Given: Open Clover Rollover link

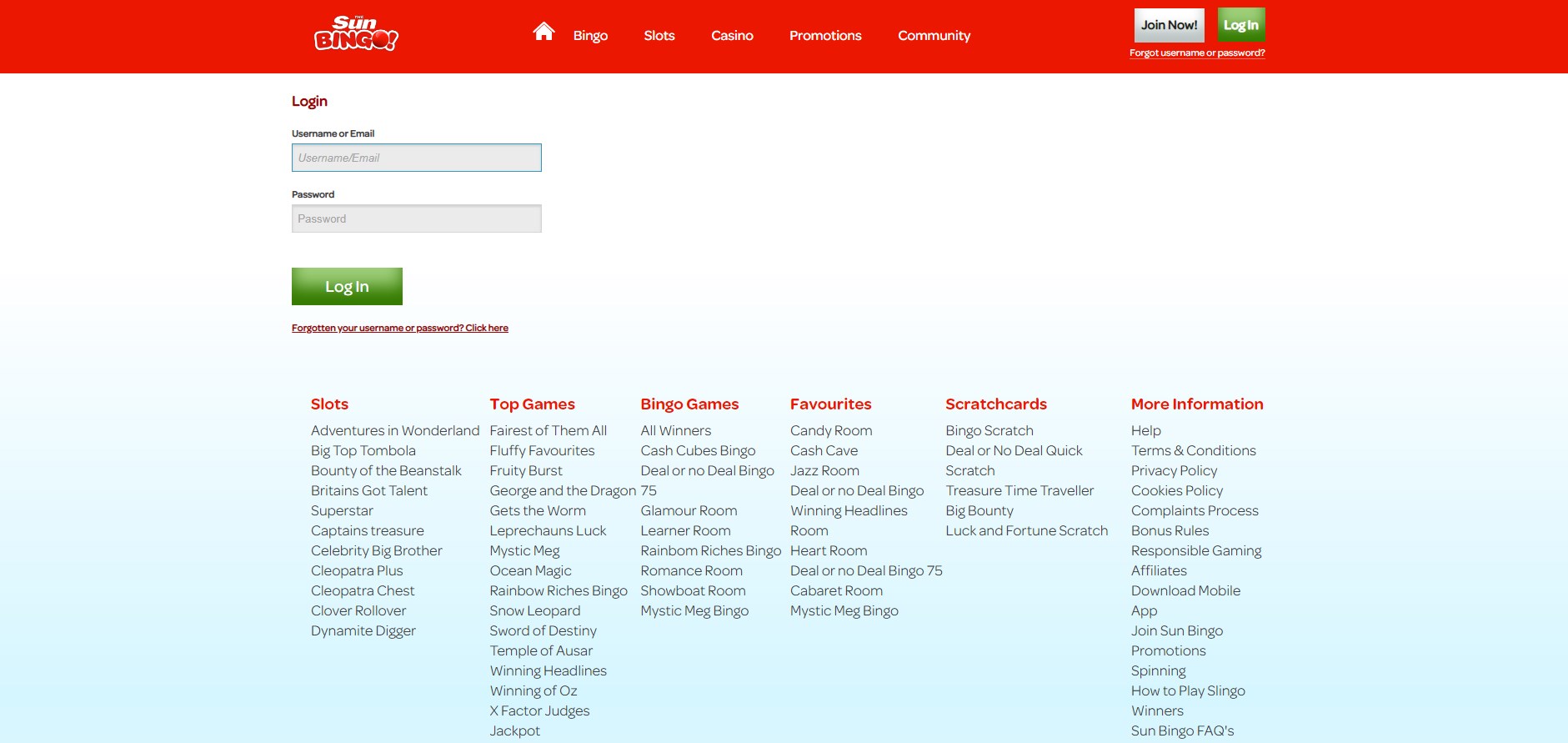Looking at the screenshot, I should click(x=358, y=610).
